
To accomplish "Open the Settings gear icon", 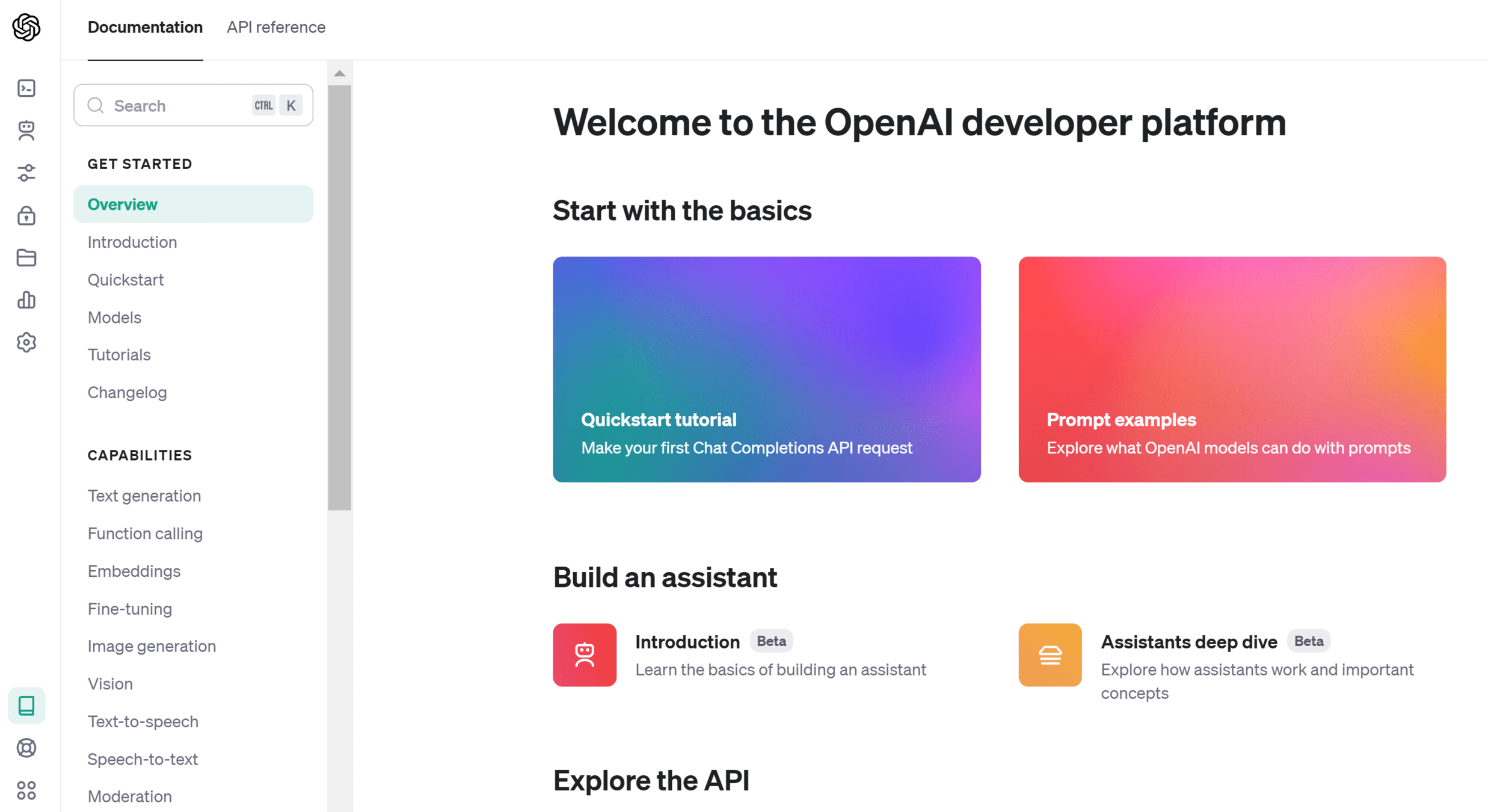I will pyautogui.click(x=26, y=342).
